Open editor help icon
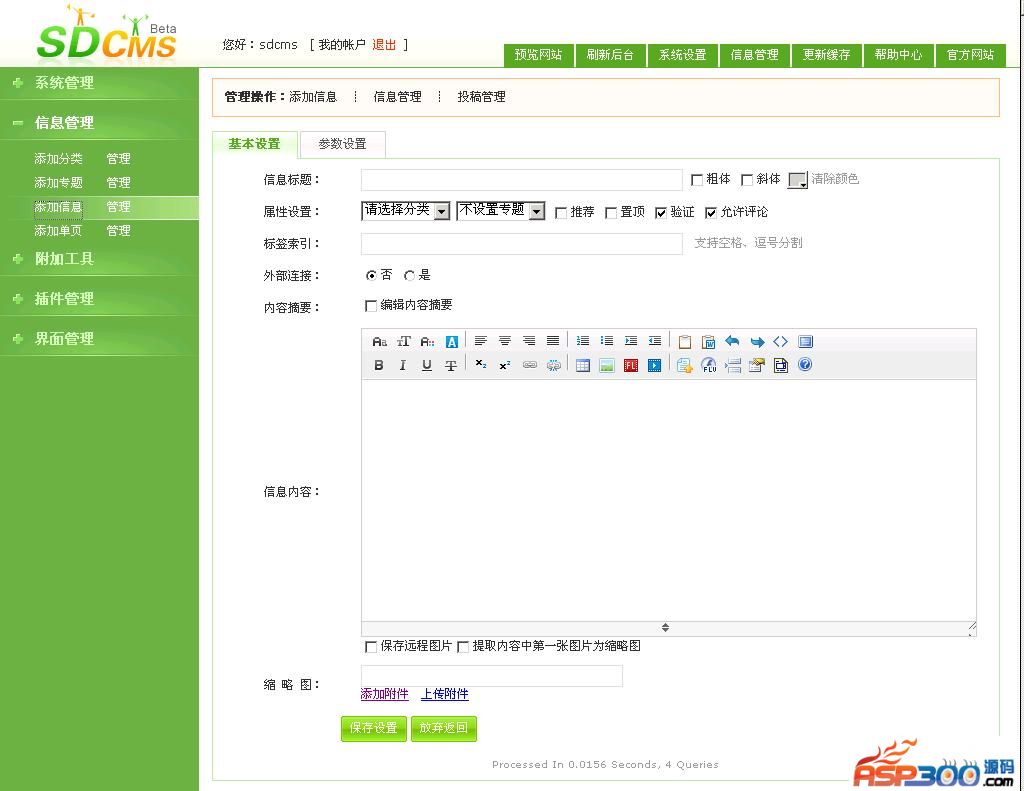 tap(805, 364)
